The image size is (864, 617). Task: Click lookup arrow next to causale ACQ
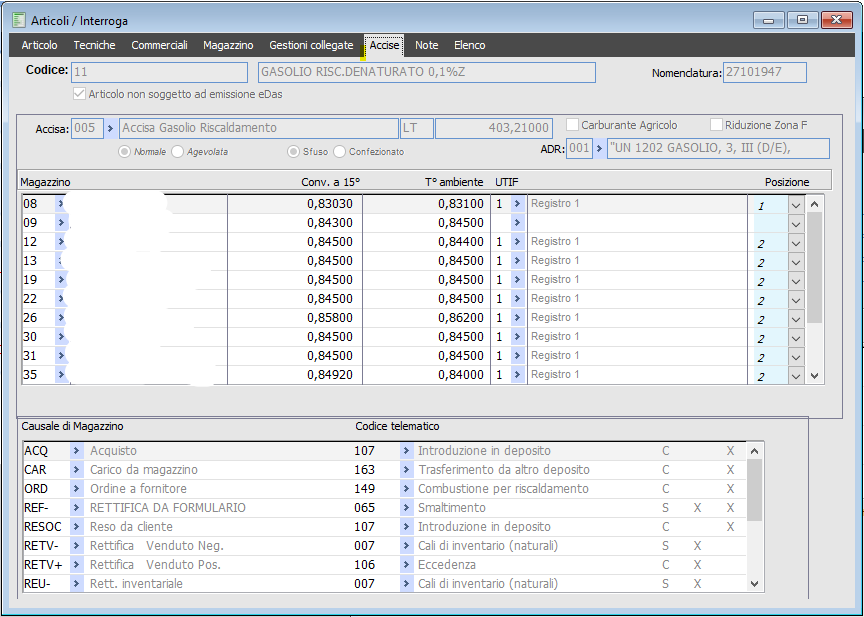pyautogui.click(x=77, y=451)
